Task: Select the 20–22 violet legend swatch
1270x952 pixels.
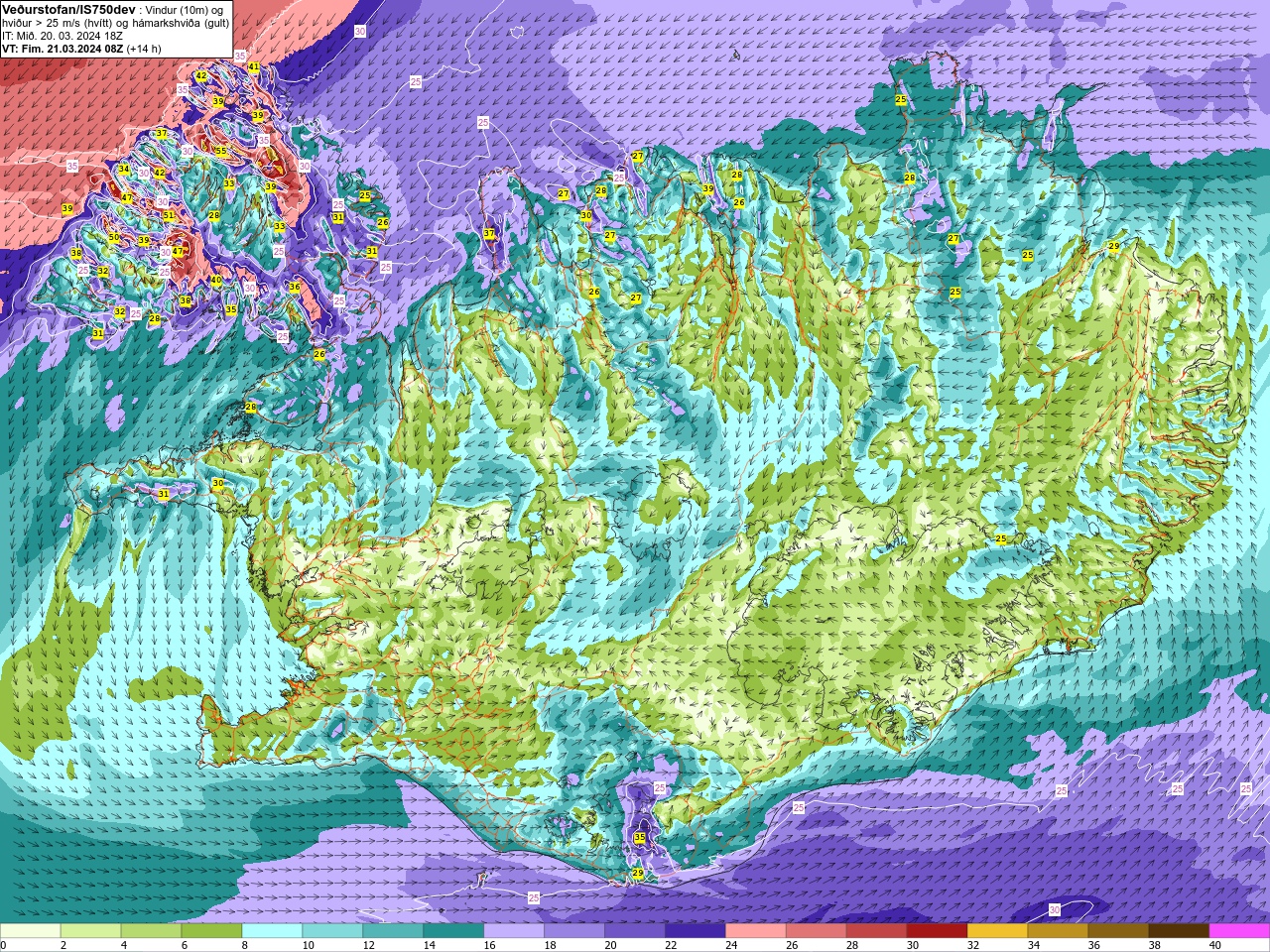Action: pos(636,931)
